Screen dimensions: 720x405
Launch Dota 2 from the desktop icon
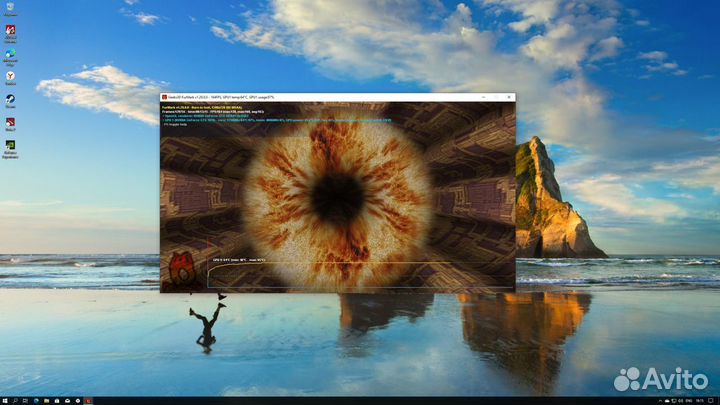tap(10, 124)
